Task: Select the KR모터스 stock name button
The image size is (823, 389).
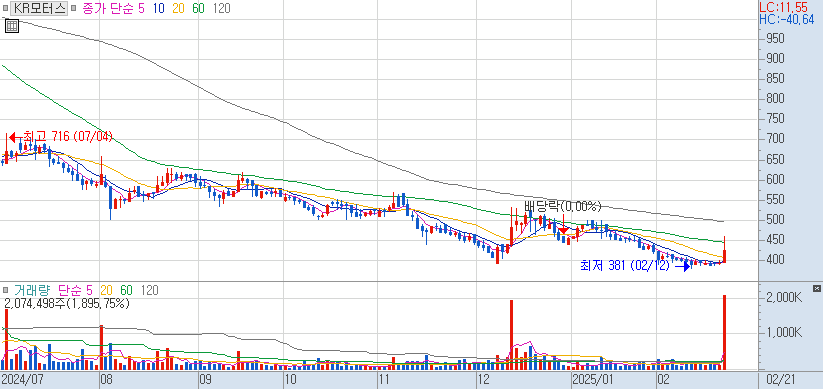Action: point(40,8)
